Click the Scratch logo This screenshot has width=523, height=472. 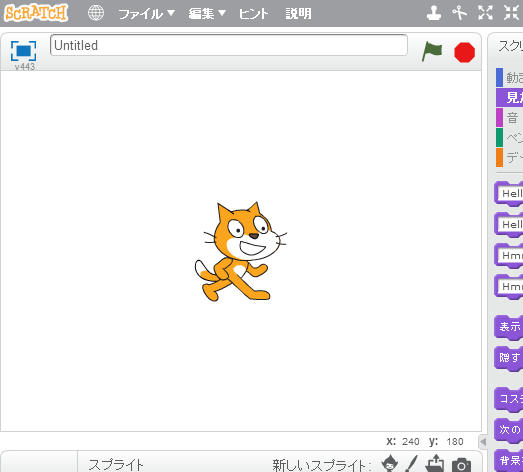(x=36, y=13)
